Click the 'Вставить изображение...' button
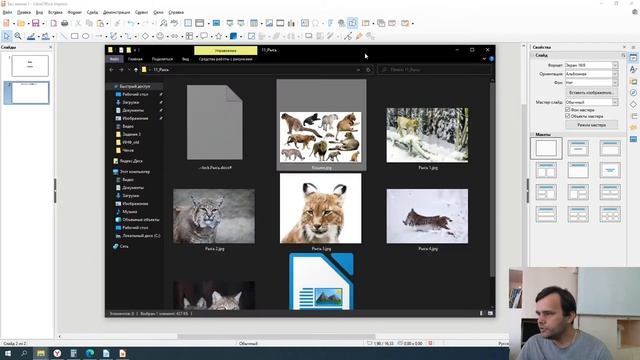Screen dimensions: 640x360 click(591, 93)
